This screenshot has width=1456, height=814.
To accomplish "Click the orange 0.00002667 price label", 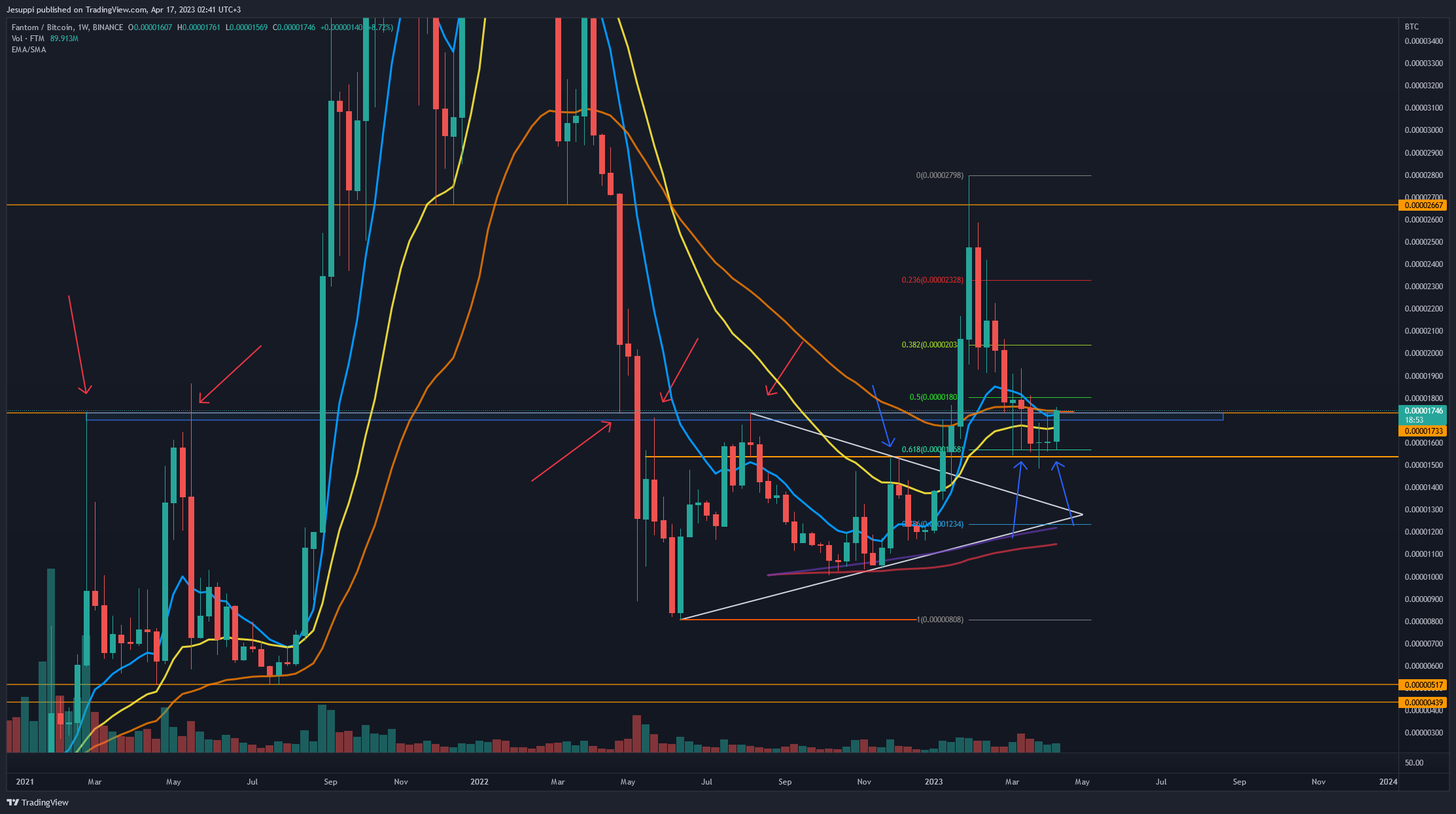I will point(1422,205).
